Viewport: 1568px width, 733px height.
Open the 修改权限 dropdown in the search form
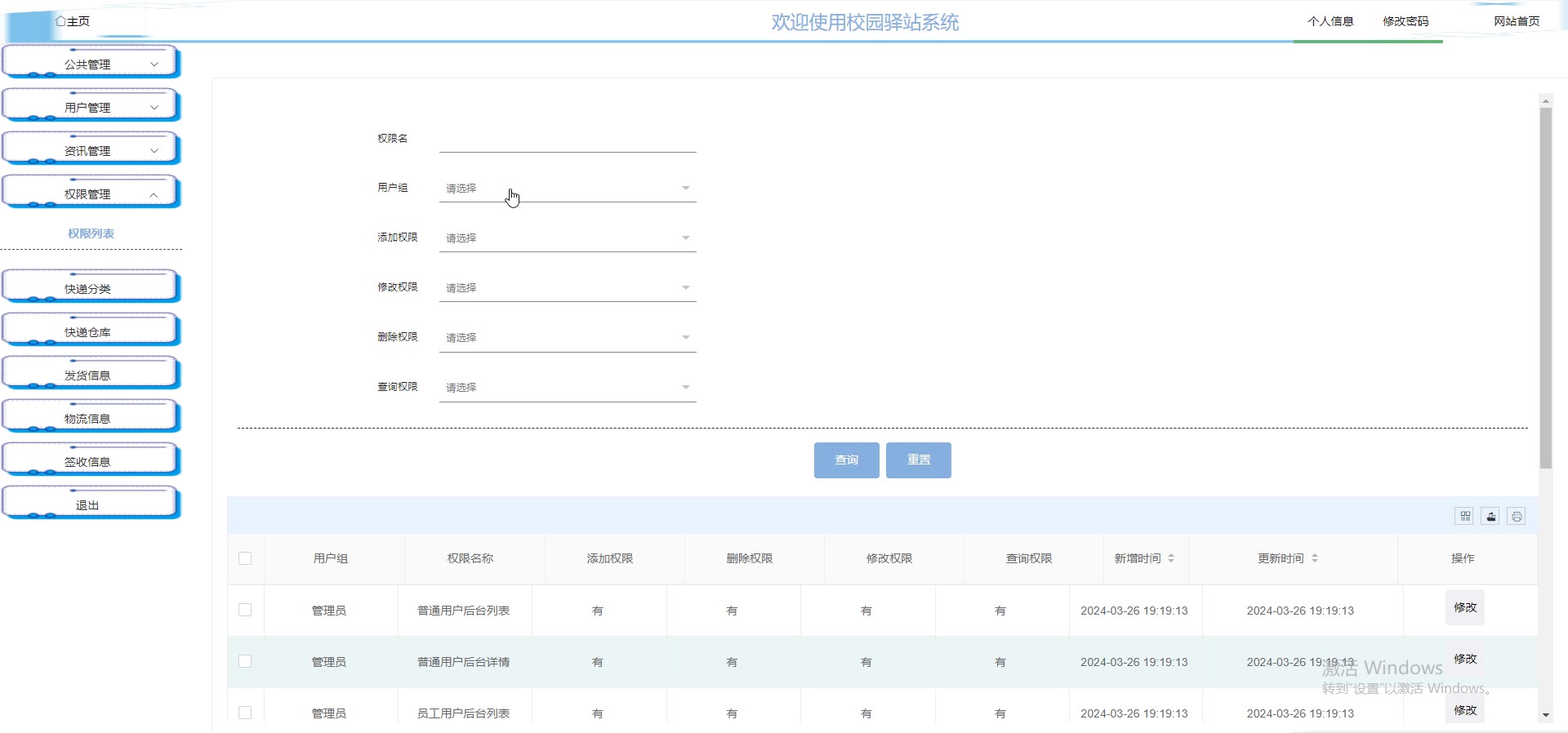coord(568,288)
